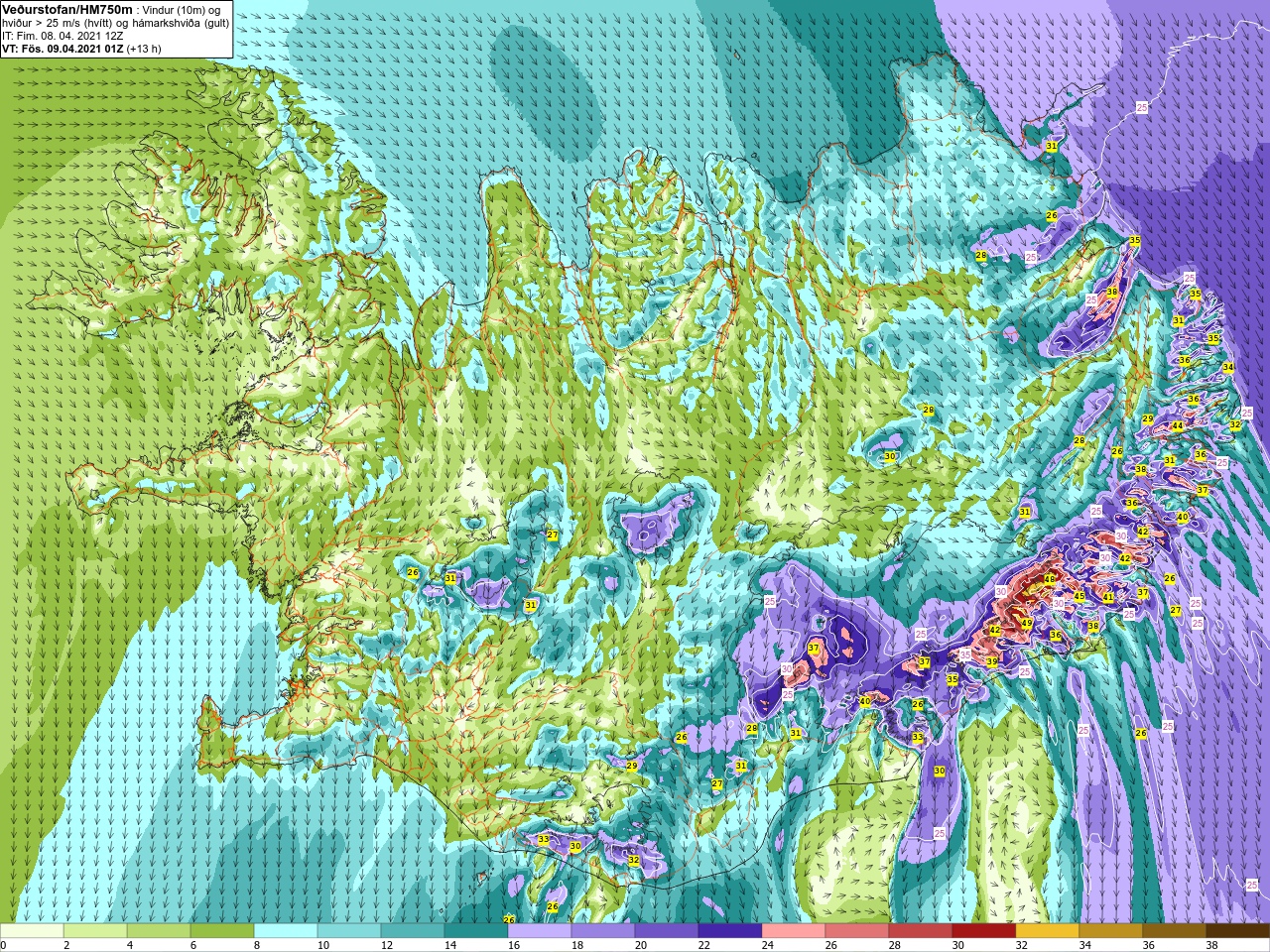Click the 2–4 m/s legend color swatch

(95, 931)
